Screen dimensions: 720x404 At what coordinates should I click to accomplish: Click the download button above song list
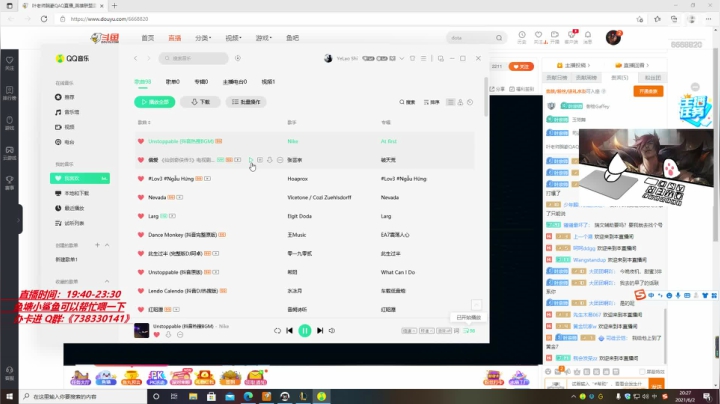[x=200, y=102]
